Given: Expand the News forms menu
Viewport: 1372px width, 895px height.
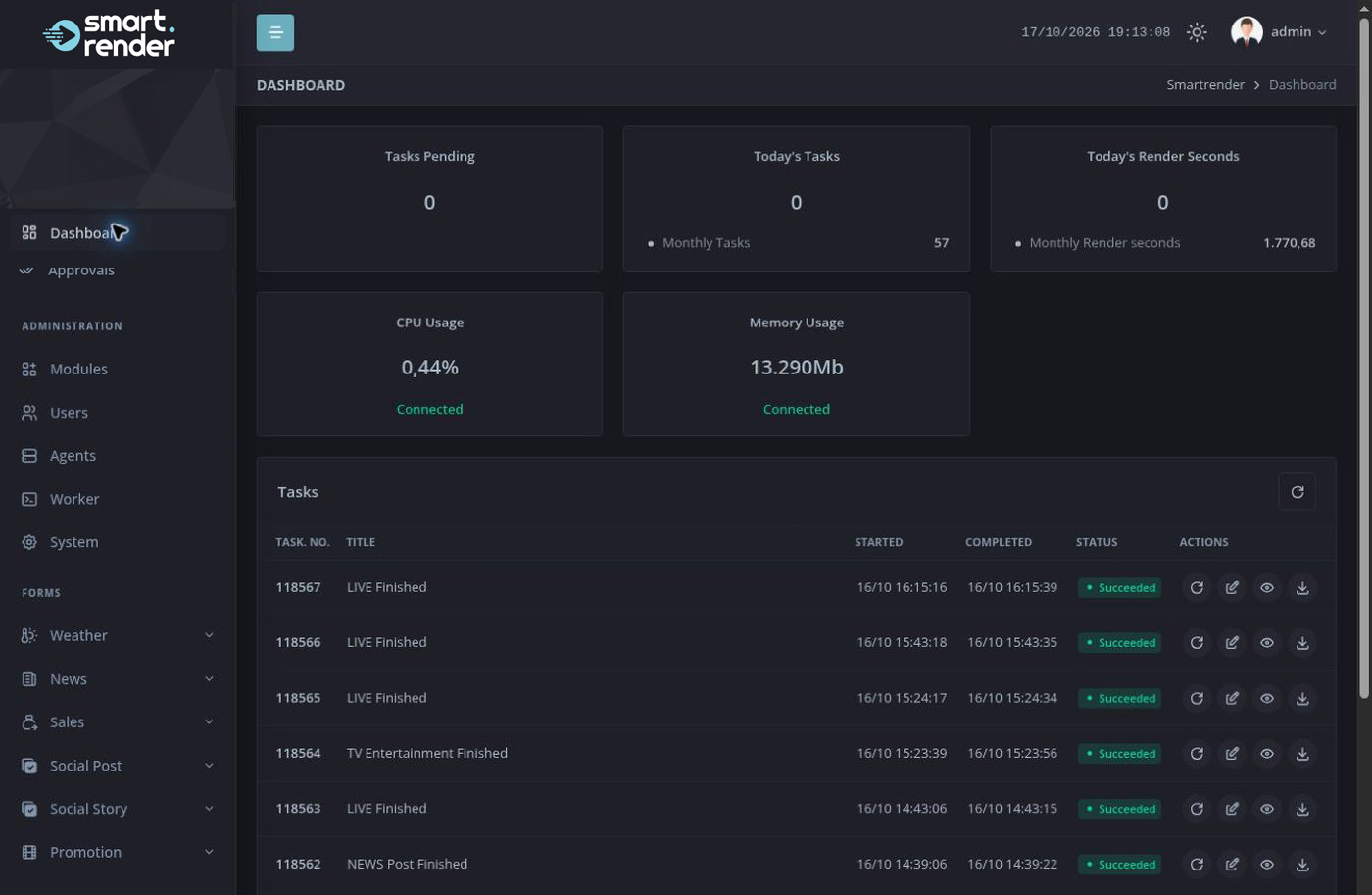Looking at the screenshot, I should pyautogui.click(x=118, y=679).
